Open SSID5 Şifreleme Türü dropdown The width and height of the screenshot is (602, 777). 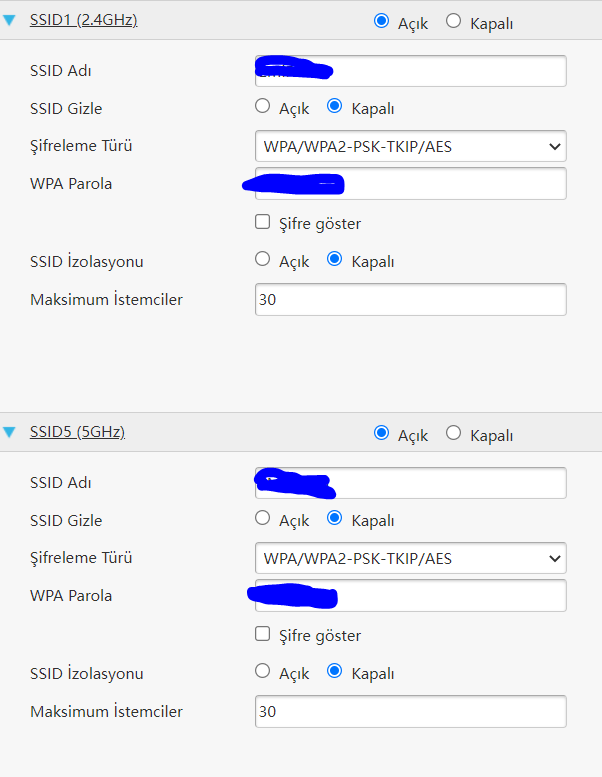click(410, 558)
